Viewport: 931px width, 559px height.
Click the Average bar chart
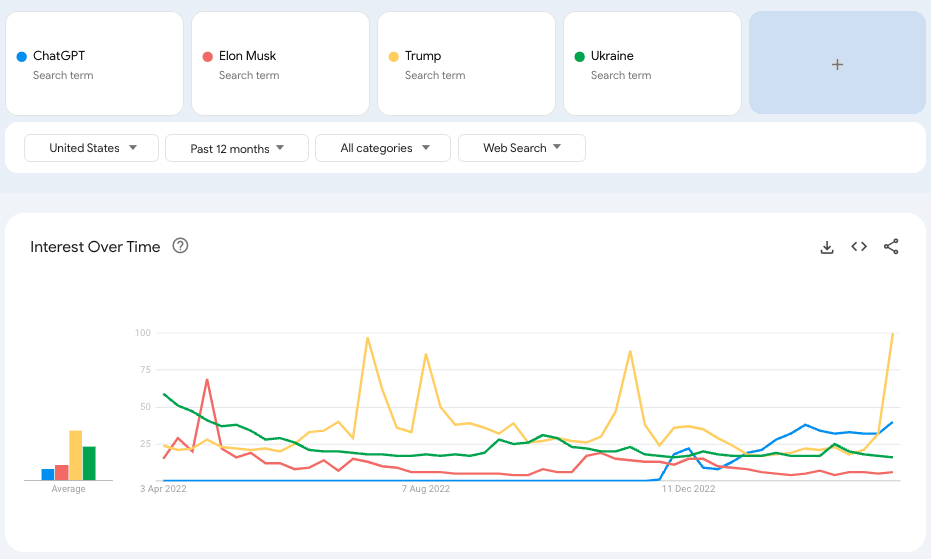pos(68,456)
